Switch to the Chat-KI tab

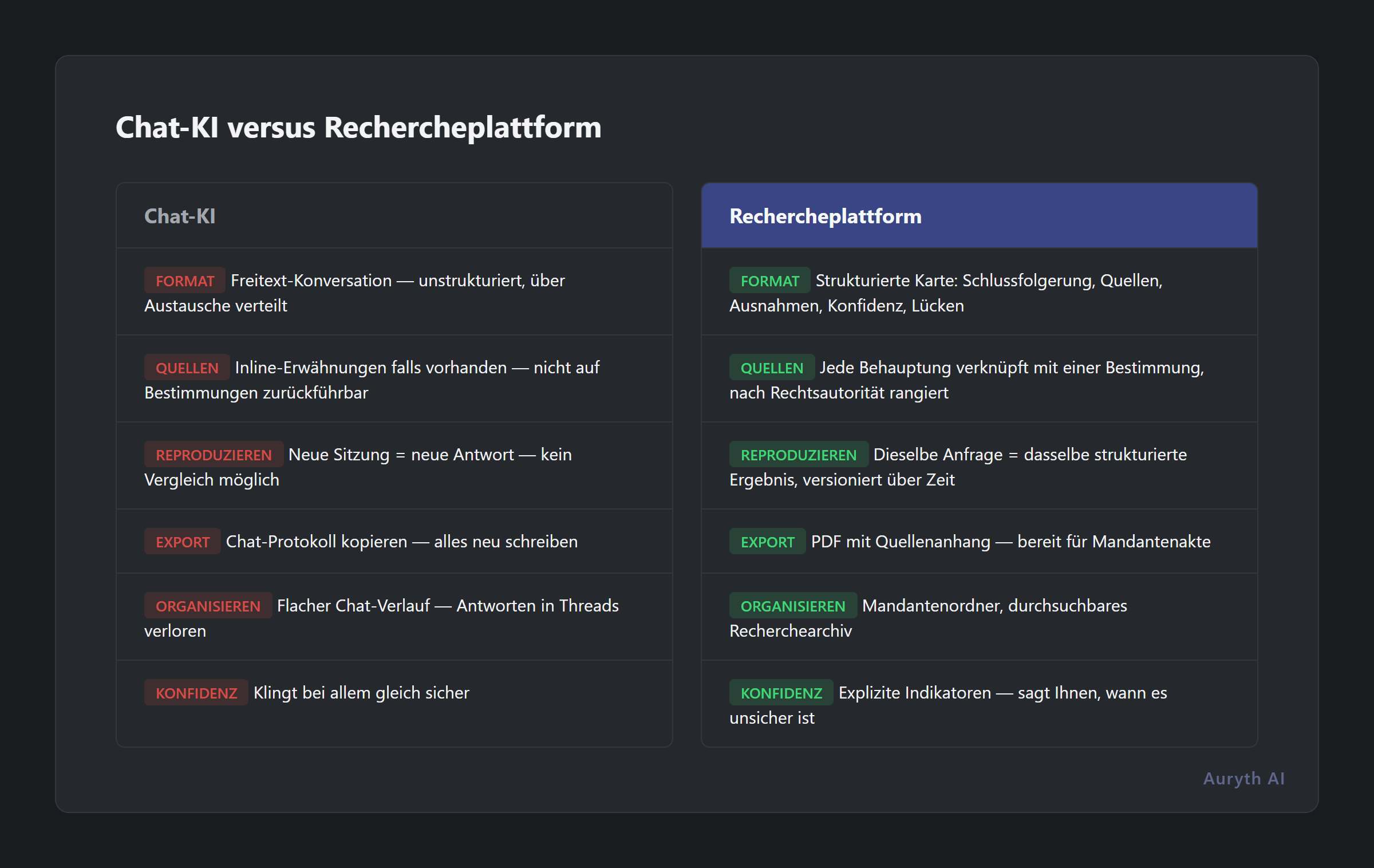179,216
